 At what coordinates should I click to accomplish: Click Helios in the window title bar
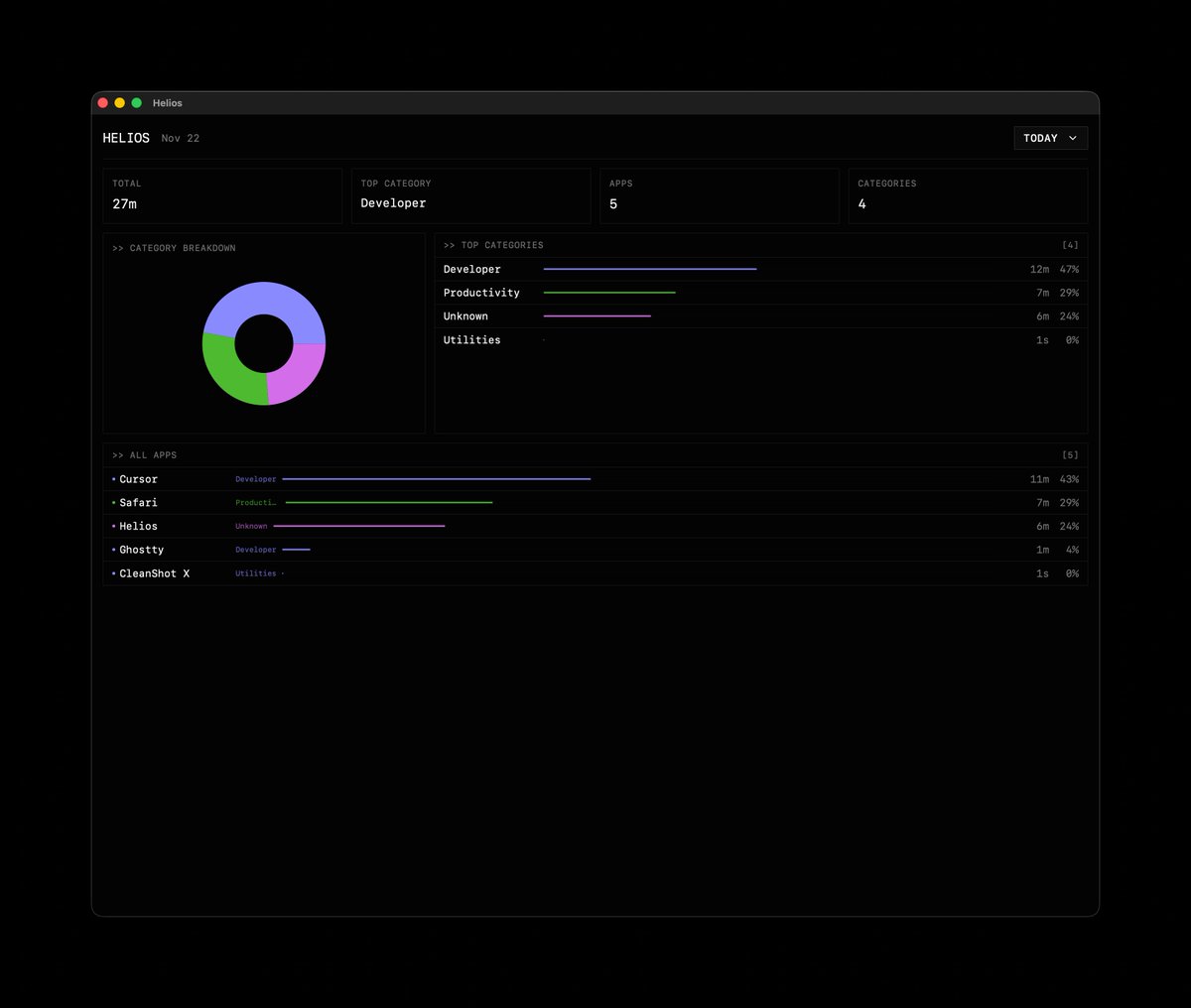[167, 103]
